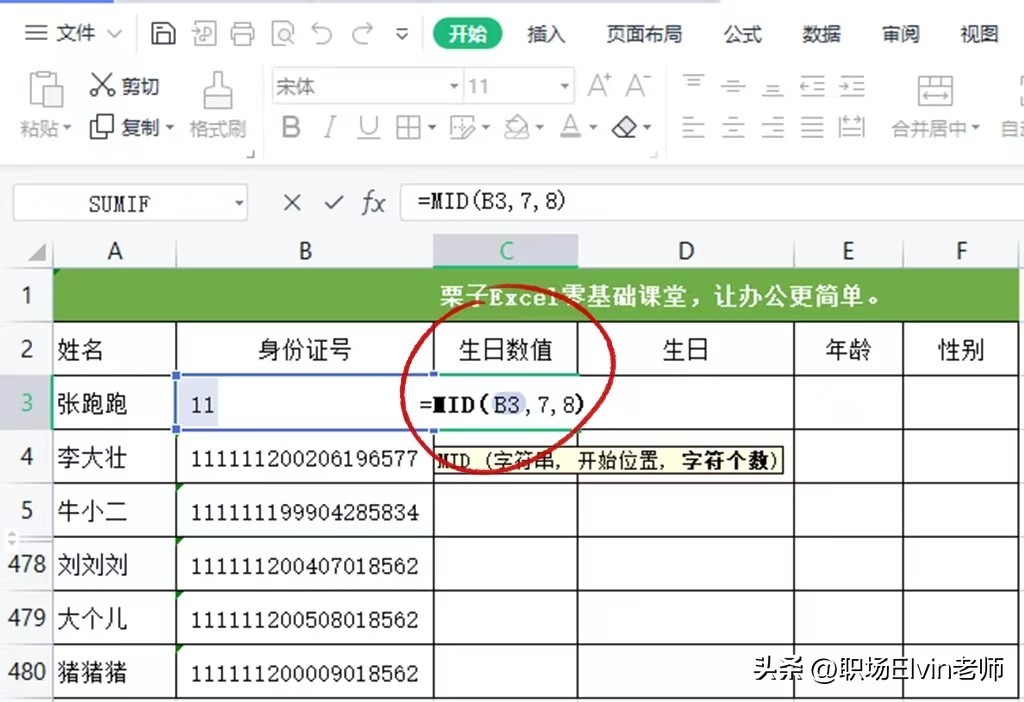Cancel formula entry with the X button
The height and width of the screenshot is (702, 1024).
[292, 203]
